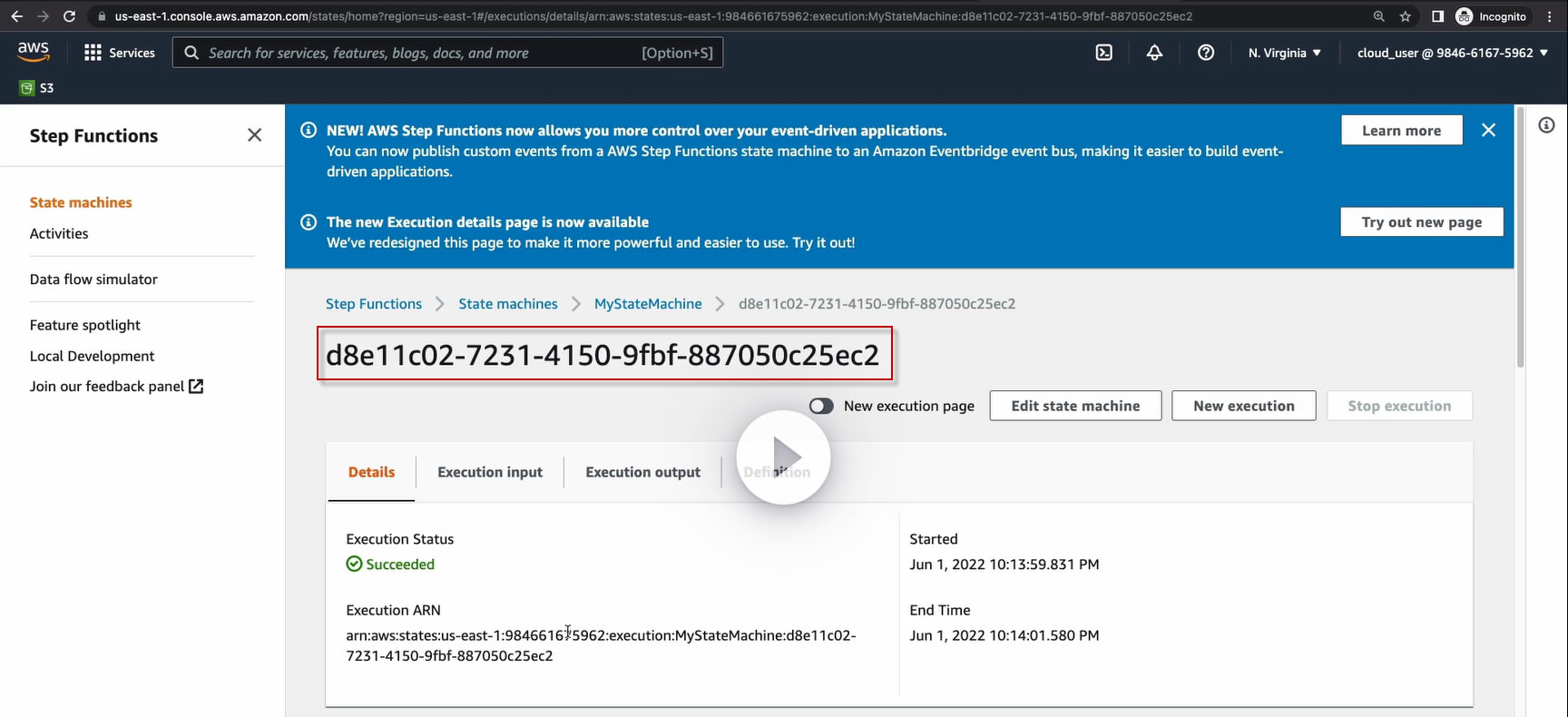1568x717 pixels.
Task: Close the Step Functions side navigation
Action: (254, 135)
